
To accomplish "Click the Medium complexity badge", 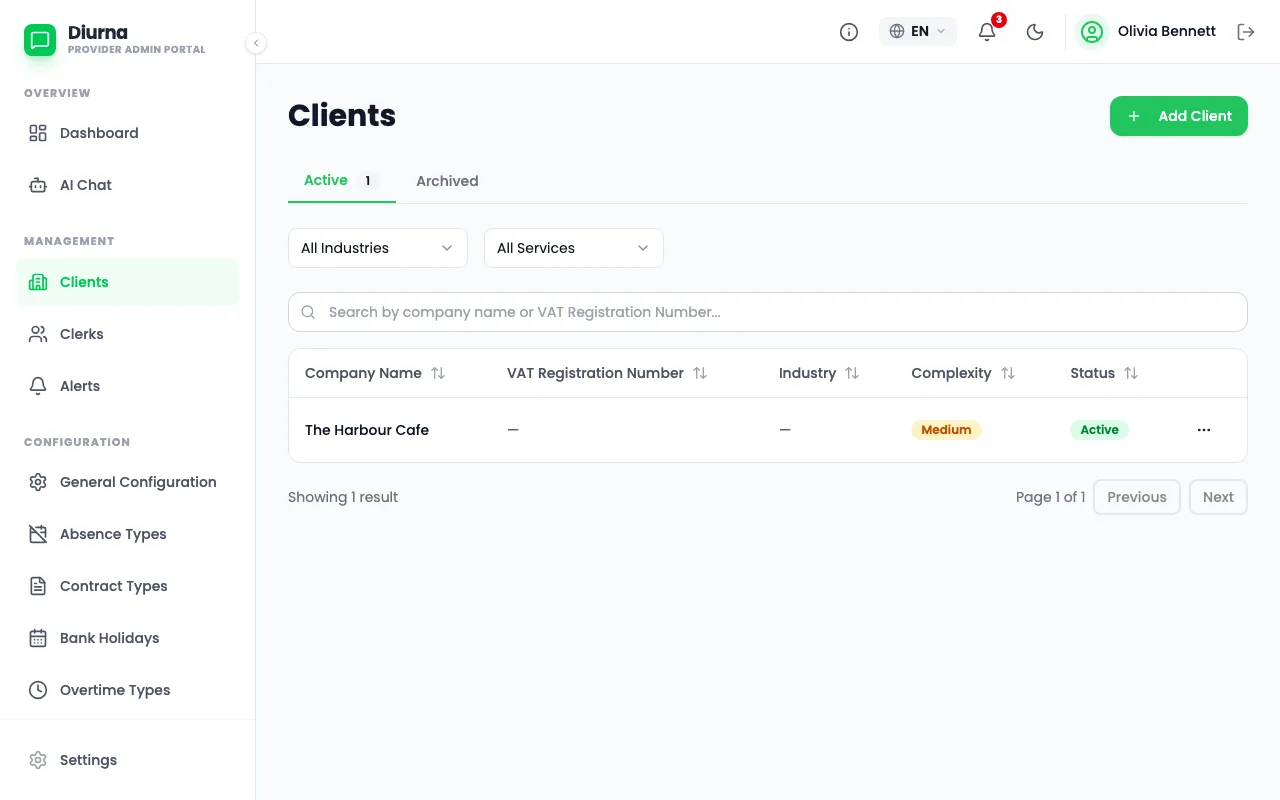I will 946,430.
